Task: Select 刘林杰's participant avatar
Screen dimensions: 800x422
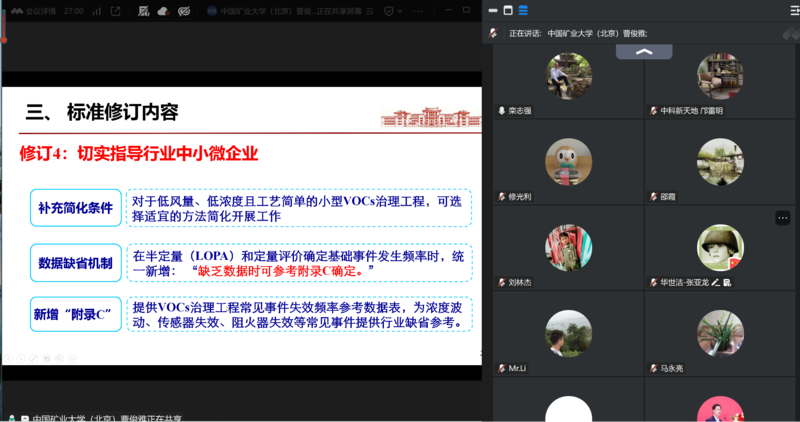Action: [x=568, y=247]
